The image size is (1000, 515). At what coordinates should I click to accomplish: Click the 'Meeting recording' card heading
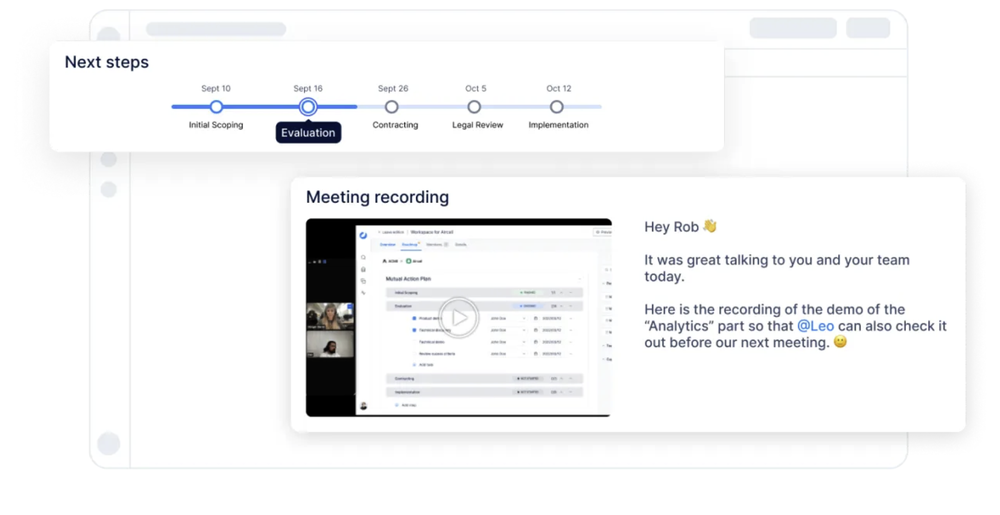tap(378, 197)
